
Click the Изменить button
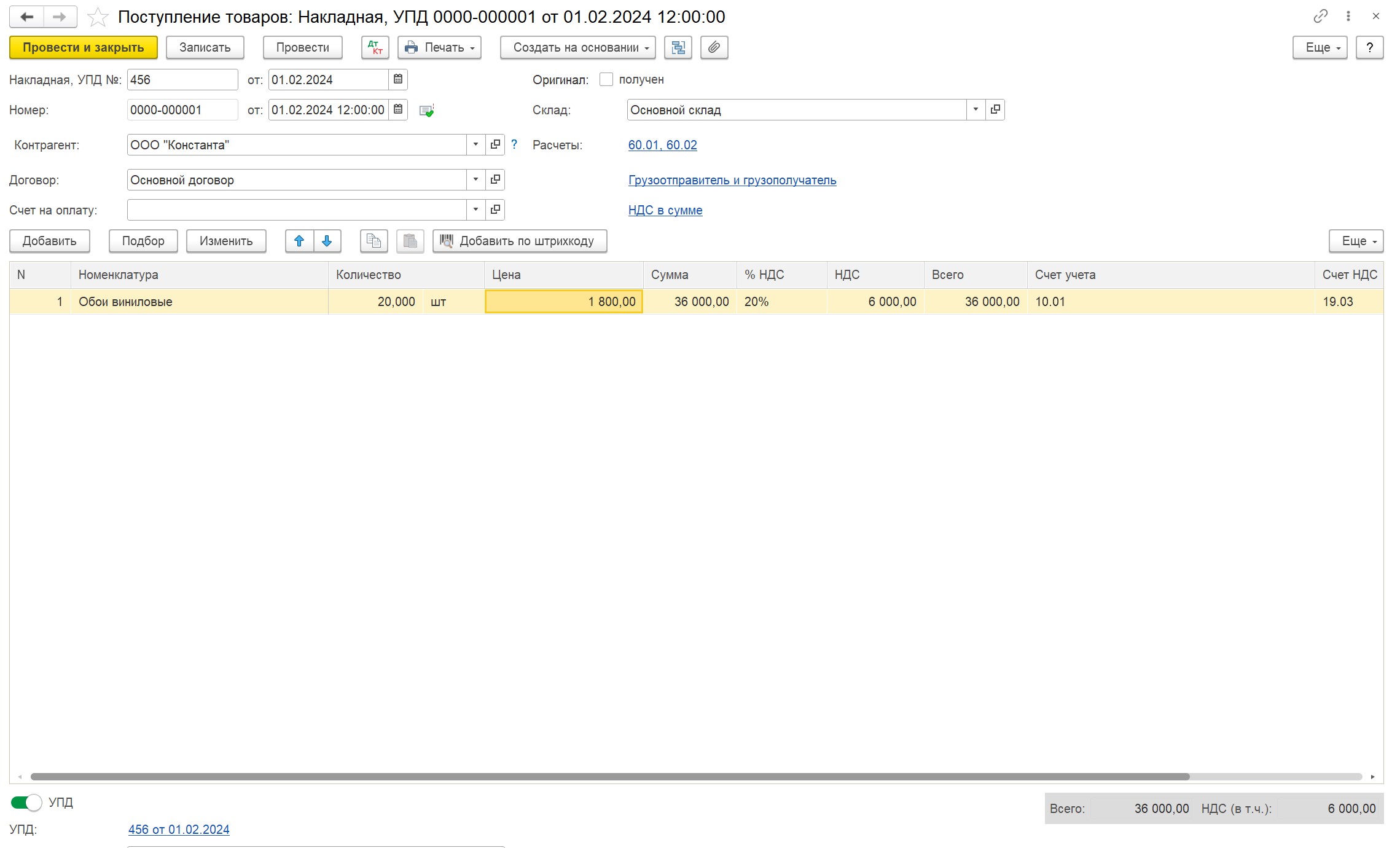point(226,241)
